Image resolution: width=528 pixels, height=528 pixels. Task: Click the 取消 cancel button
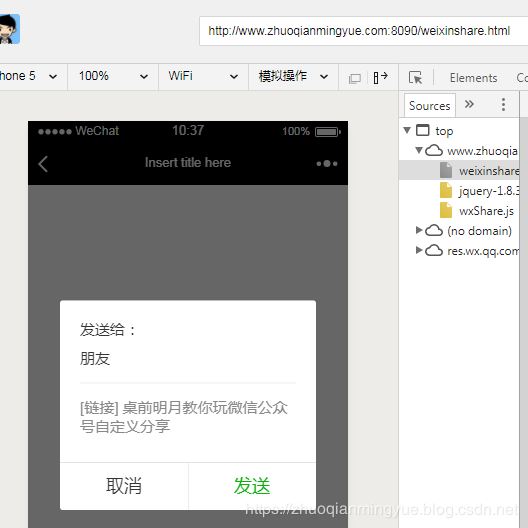click(x=124, y=486)
